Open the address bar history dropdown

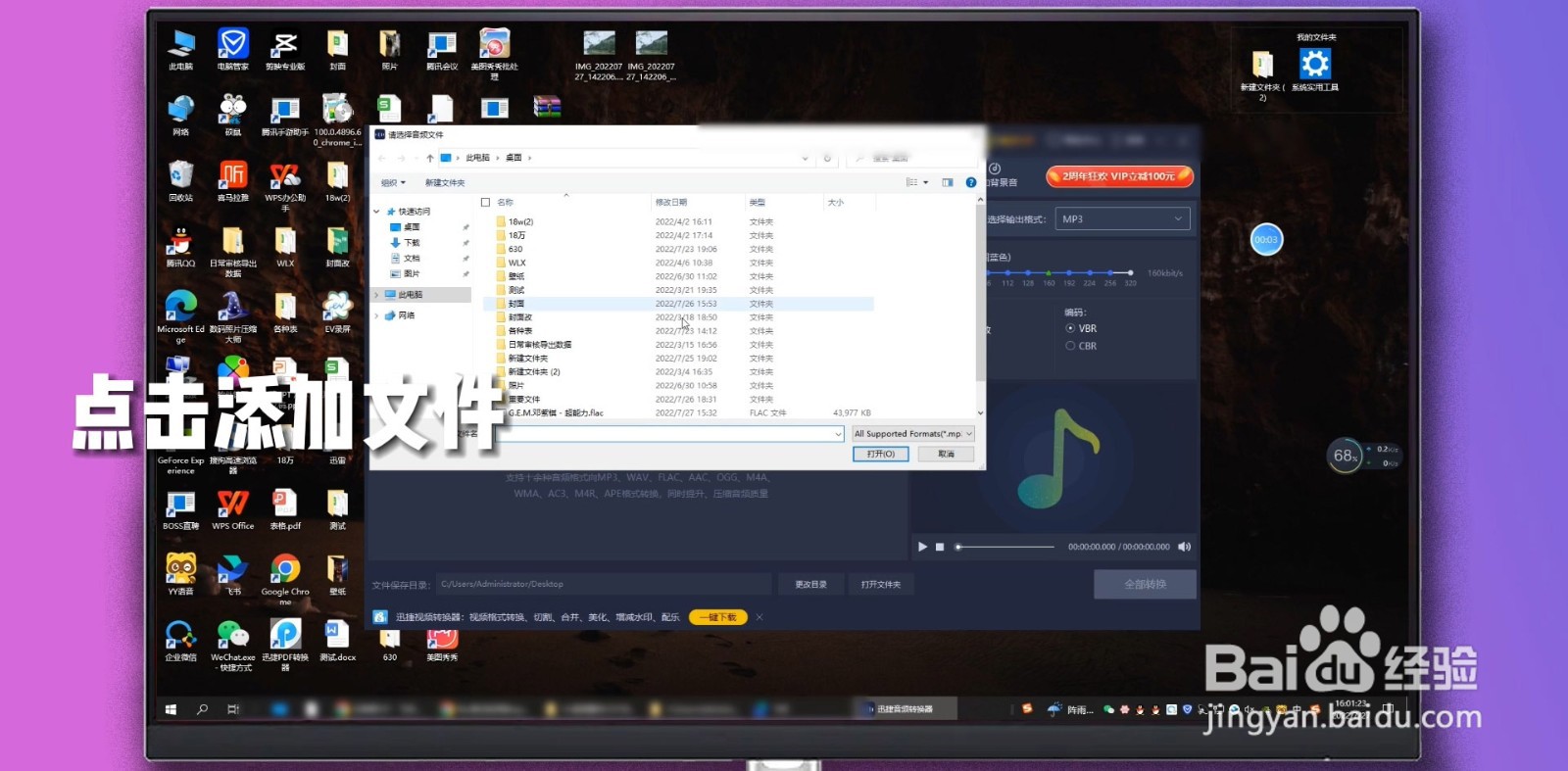806,158
